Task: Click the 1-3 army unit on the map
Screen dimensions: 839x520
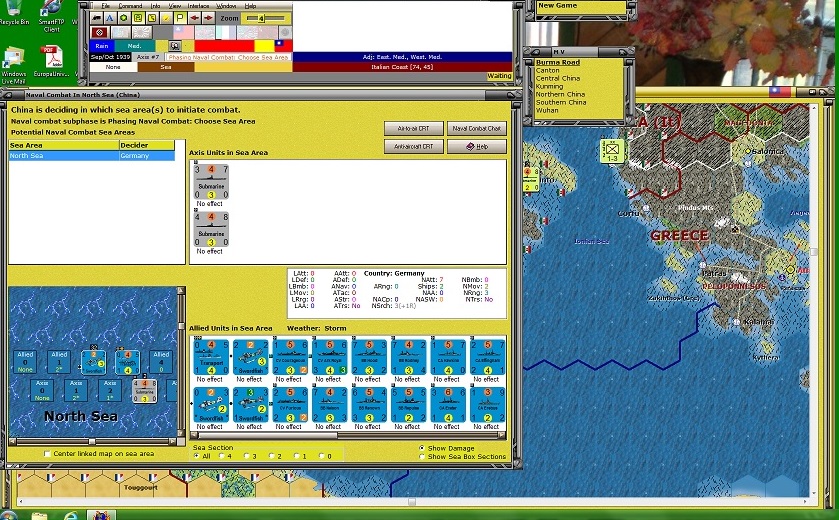Action: [612, 151]
